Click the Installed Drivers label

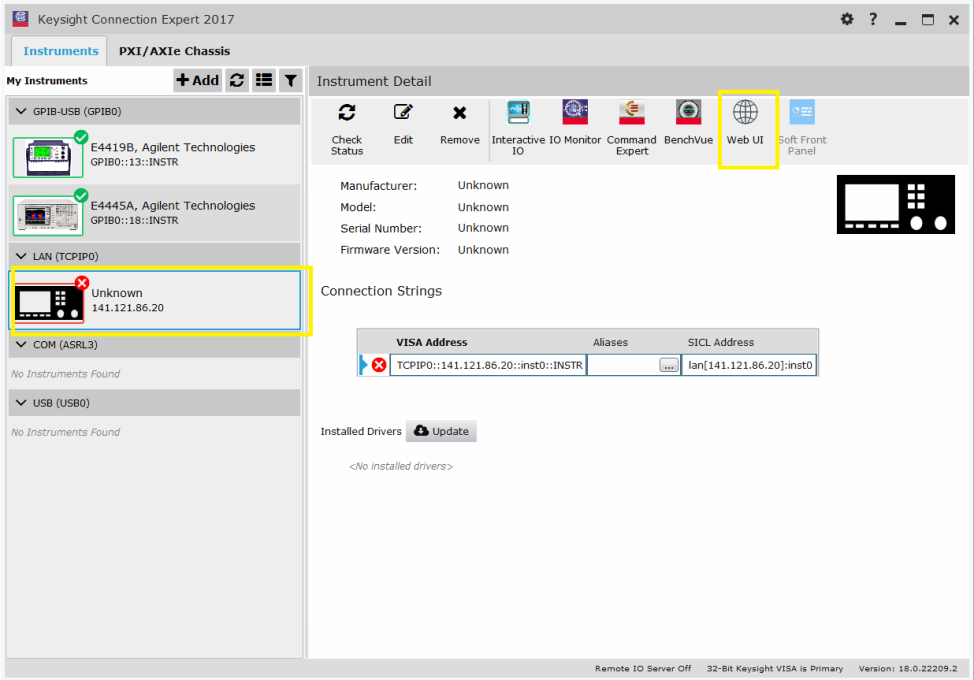(x=361, y=432)
